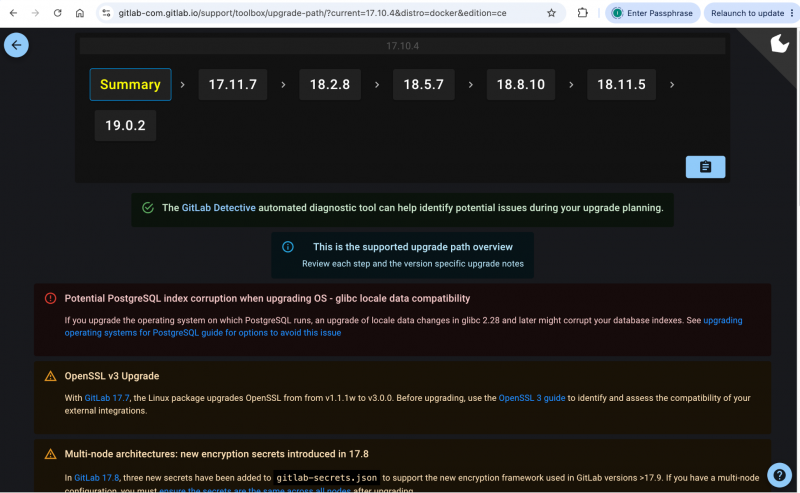View site information icon in address bar
The height and width of the screenshot is (493, 800).
point(106,13)
